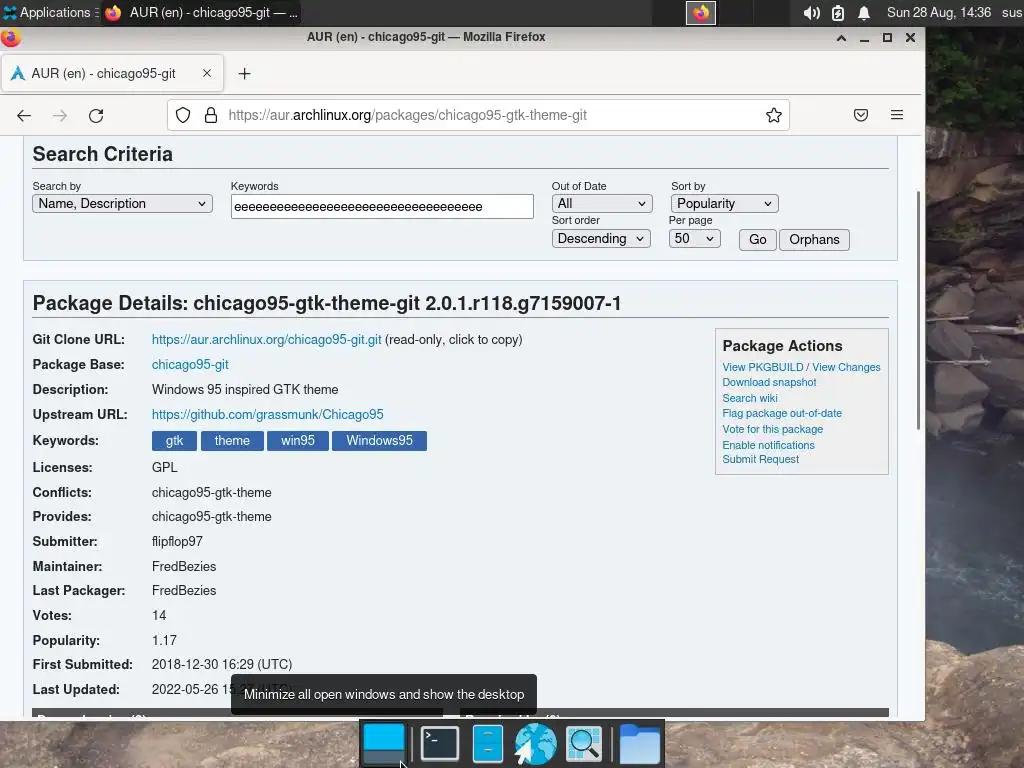Close the chicago95-git tab
Viewport: 1024px width, 768px height.
(x=206, y=73)
